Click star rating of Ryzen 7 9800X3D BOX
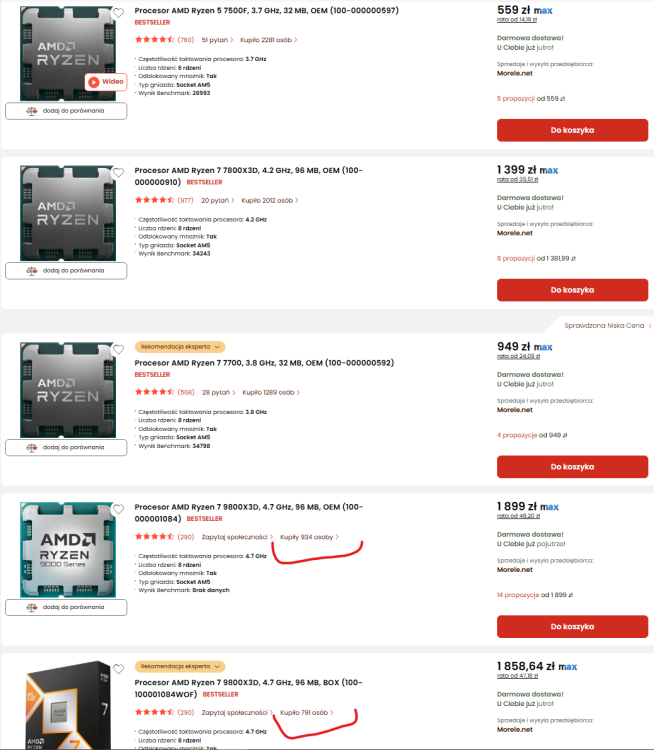The image size is (654, 750). 154,712
